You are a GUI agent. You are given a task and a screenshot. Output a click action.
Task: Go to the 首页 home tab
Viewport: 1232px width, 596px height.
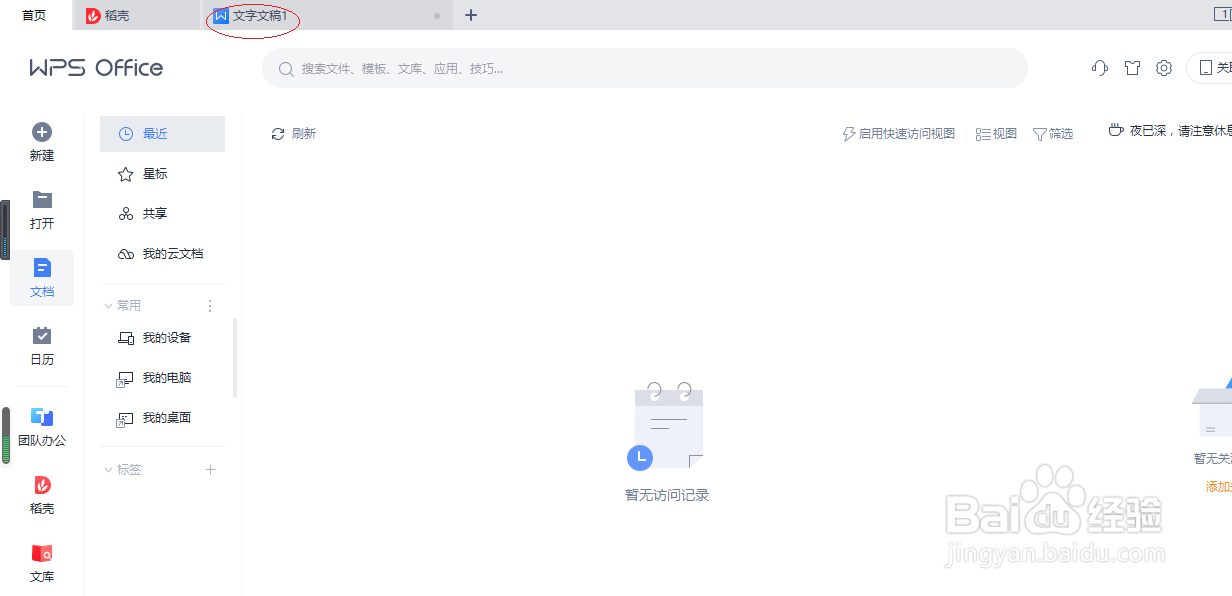pyautogui.click(x=33, y=15)
